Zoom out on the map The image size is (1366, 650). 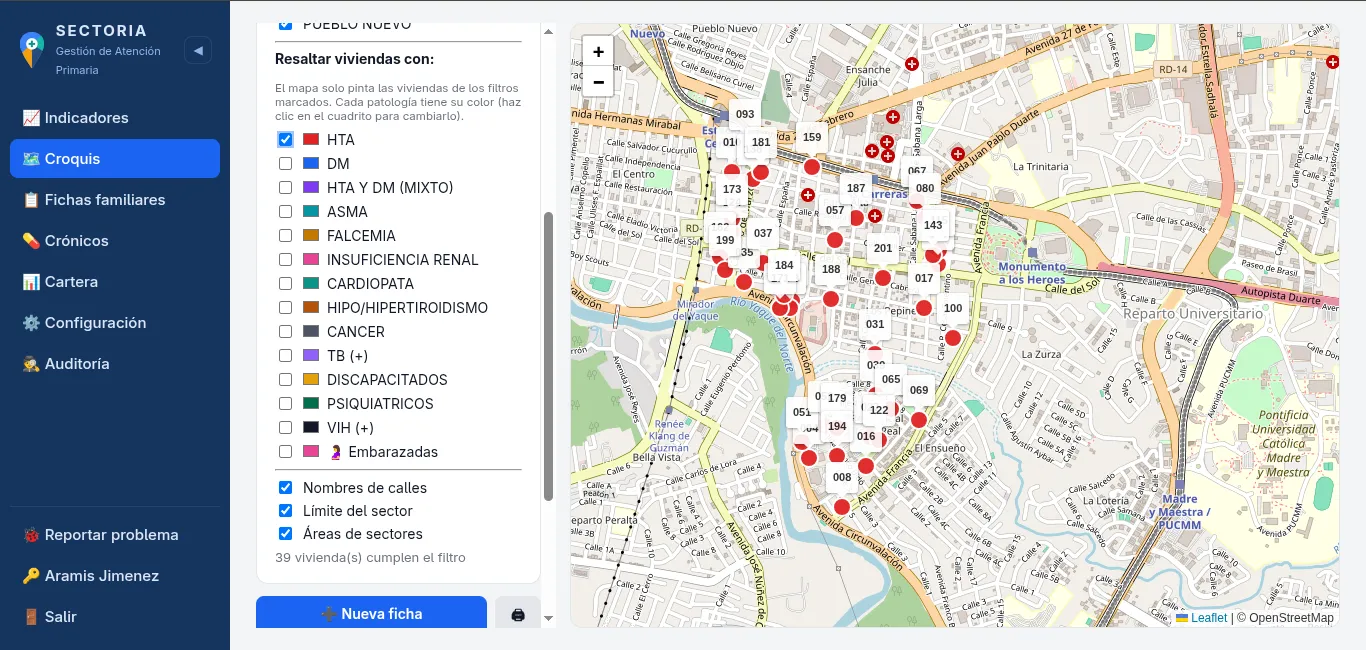tap(598, 82)
